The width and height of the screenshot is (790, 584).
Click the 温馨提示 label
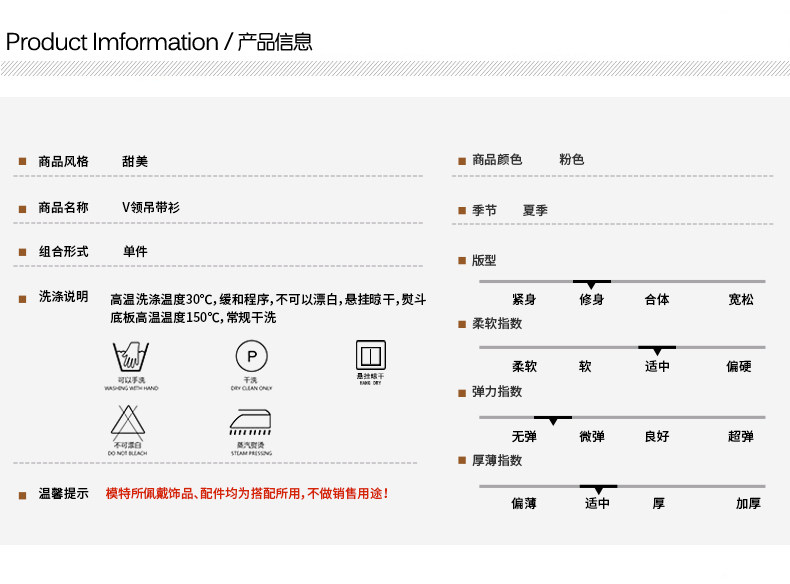[x=63, y=493]
